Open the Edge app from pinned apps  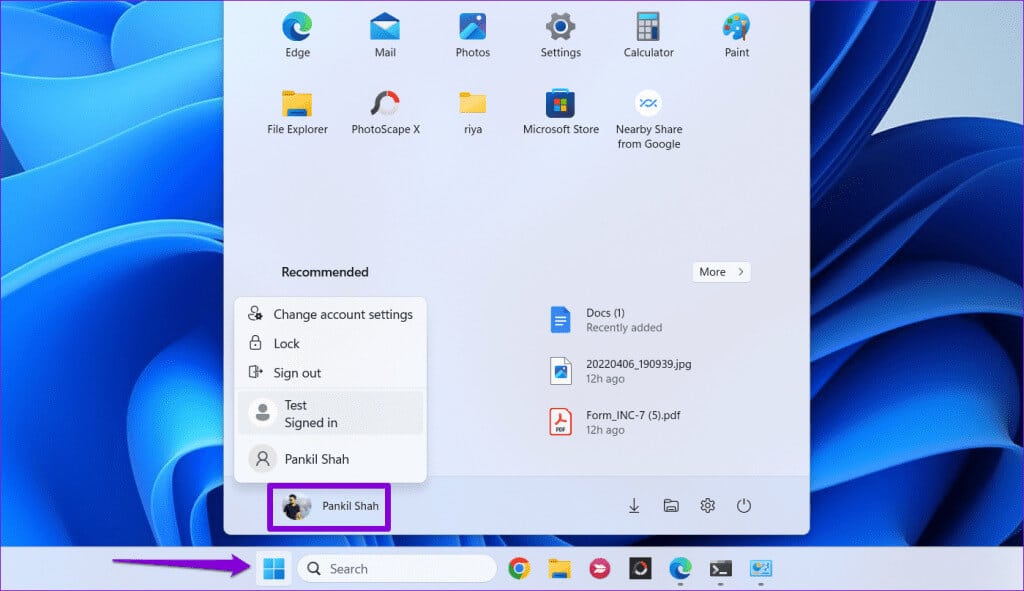[x=297, y=35]
